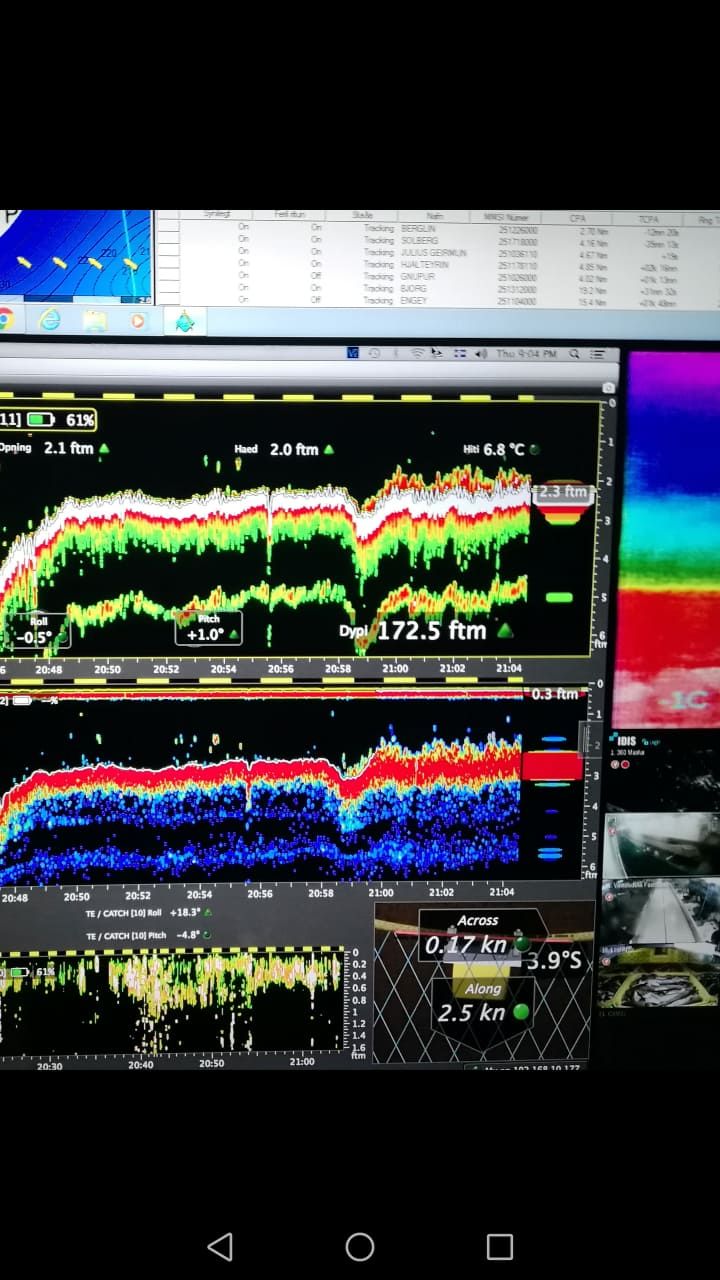Toggle the status dot next to Hiti temperature
Viewport: 720px width, 1280px height.
pyautogui.click(x=535, y=450)
